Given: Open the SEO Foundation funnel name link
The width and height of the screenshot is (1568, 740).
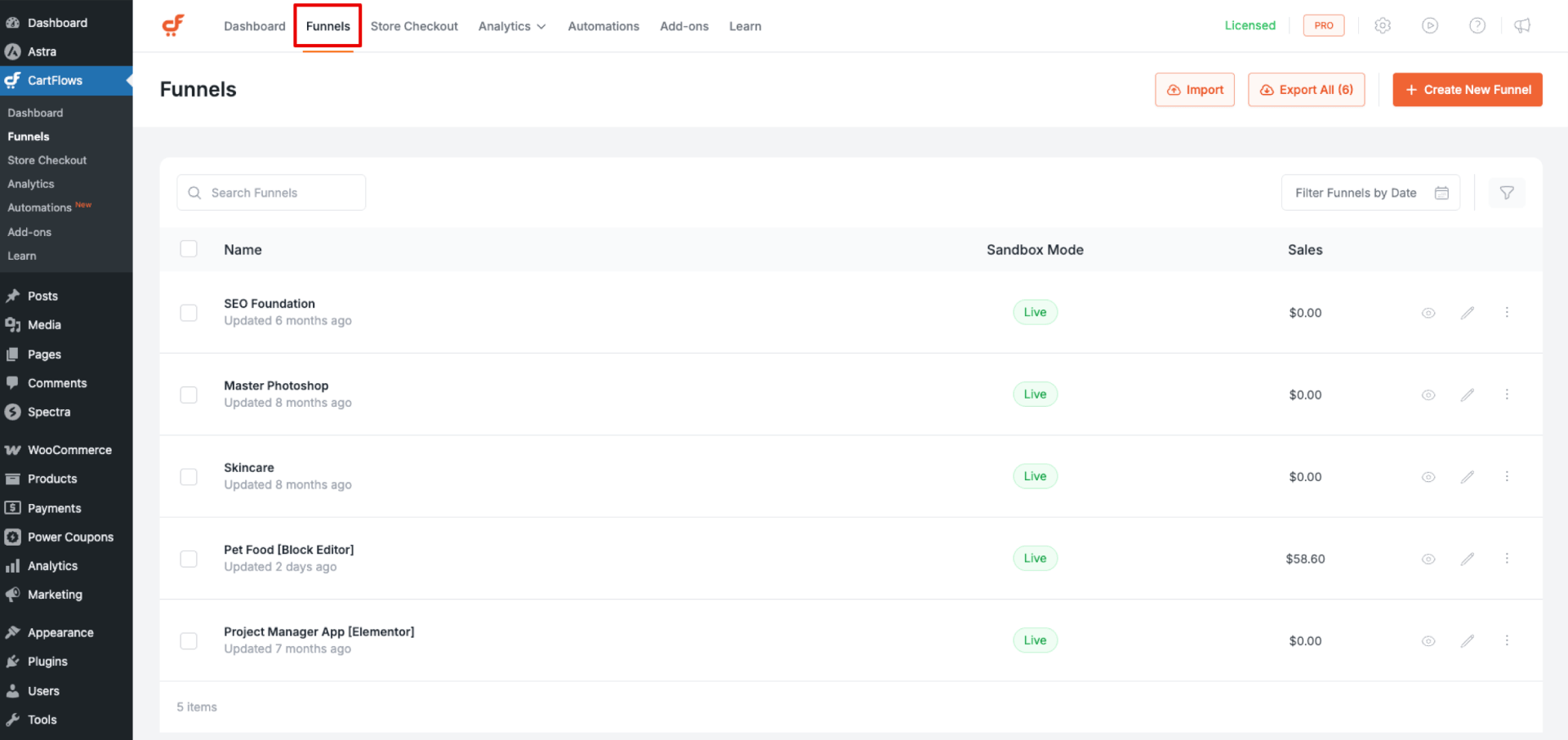Looking at the screenshot, I should pos(269,304).
